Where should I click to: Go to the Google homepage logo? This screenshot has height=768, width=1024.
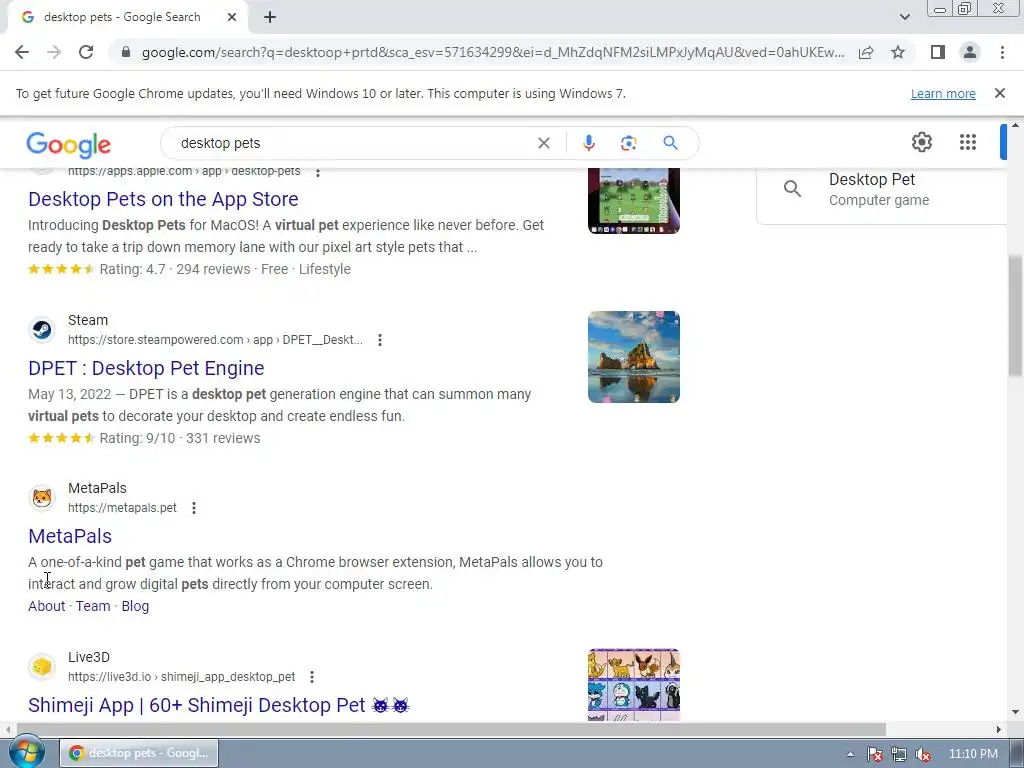[x=69, y=144]
